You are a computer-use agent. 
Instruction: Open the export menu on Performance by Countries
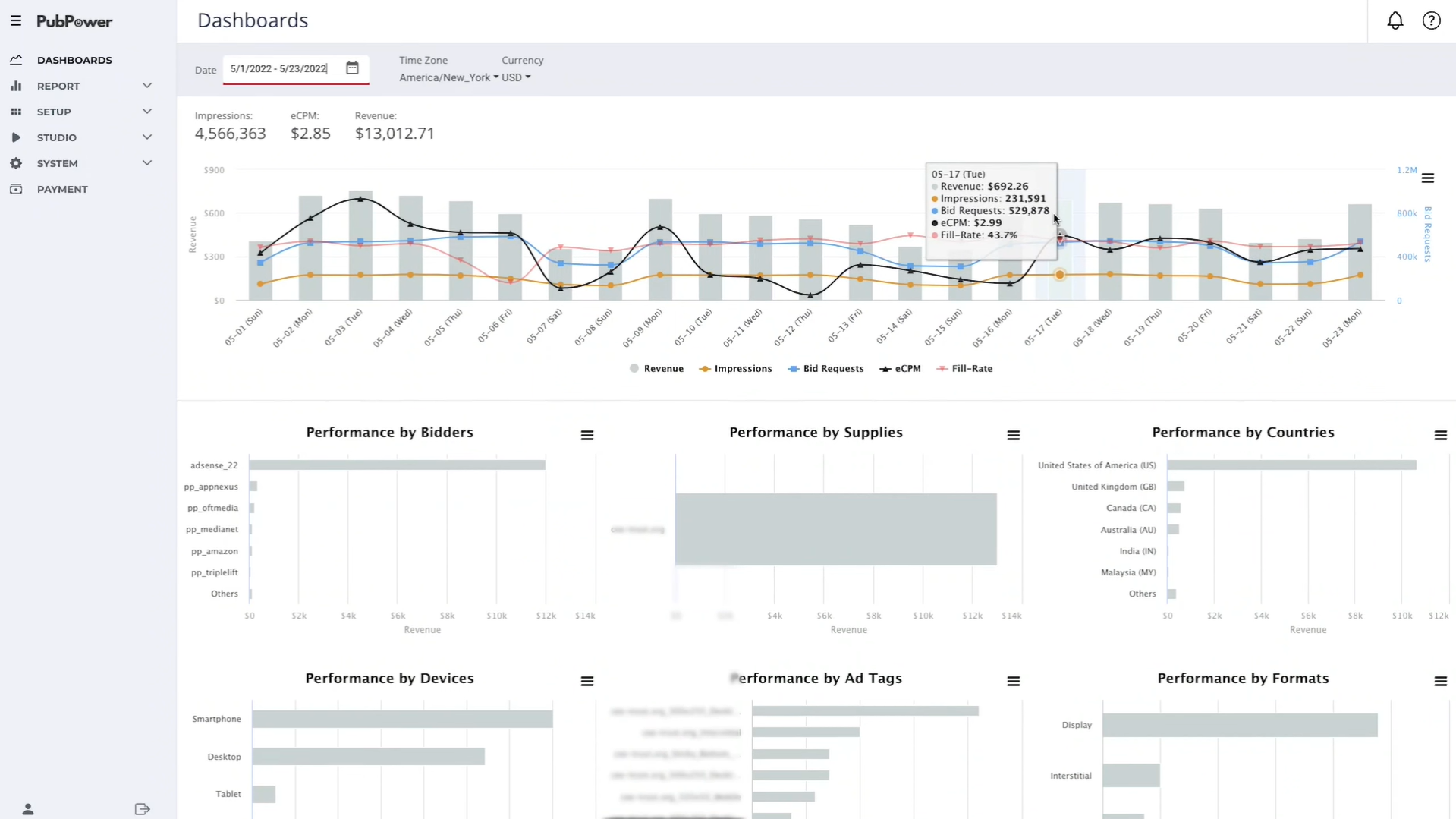click(x=1441, y=435)
